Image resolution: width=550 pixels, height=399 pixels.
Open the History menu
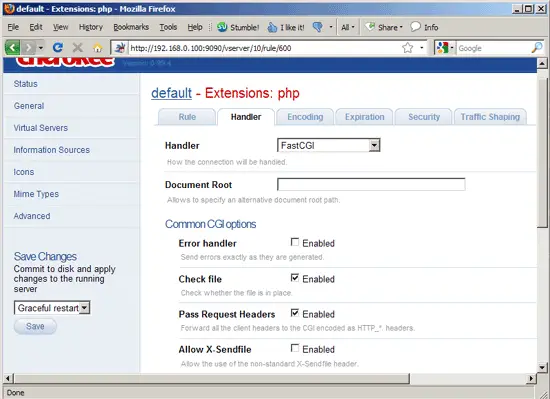tap(90, 27)
